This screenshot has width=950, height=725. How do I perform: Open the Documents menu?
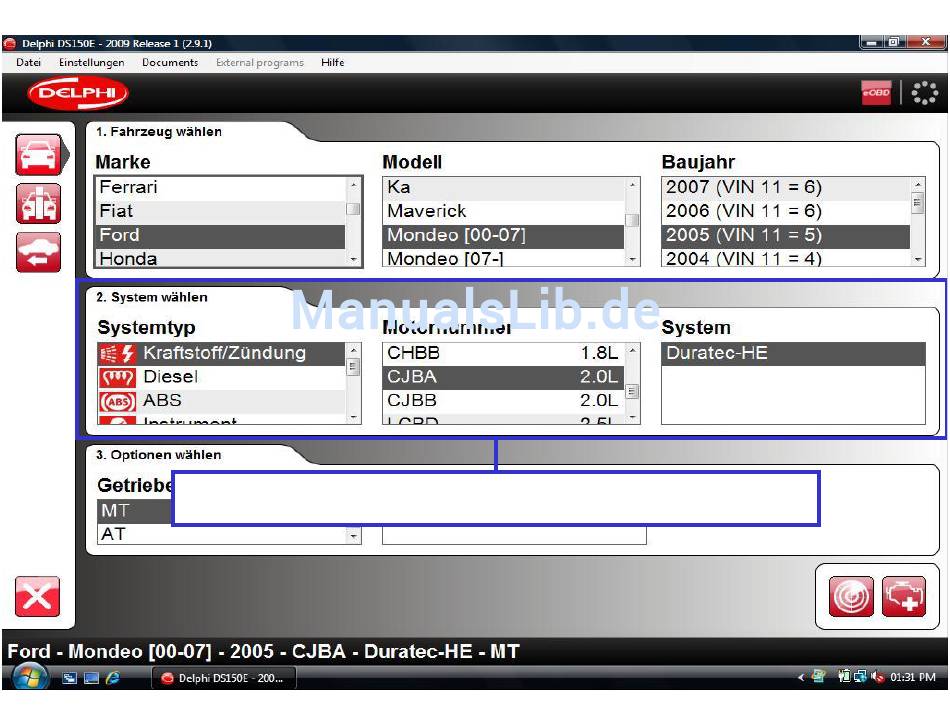pos(170,62)
